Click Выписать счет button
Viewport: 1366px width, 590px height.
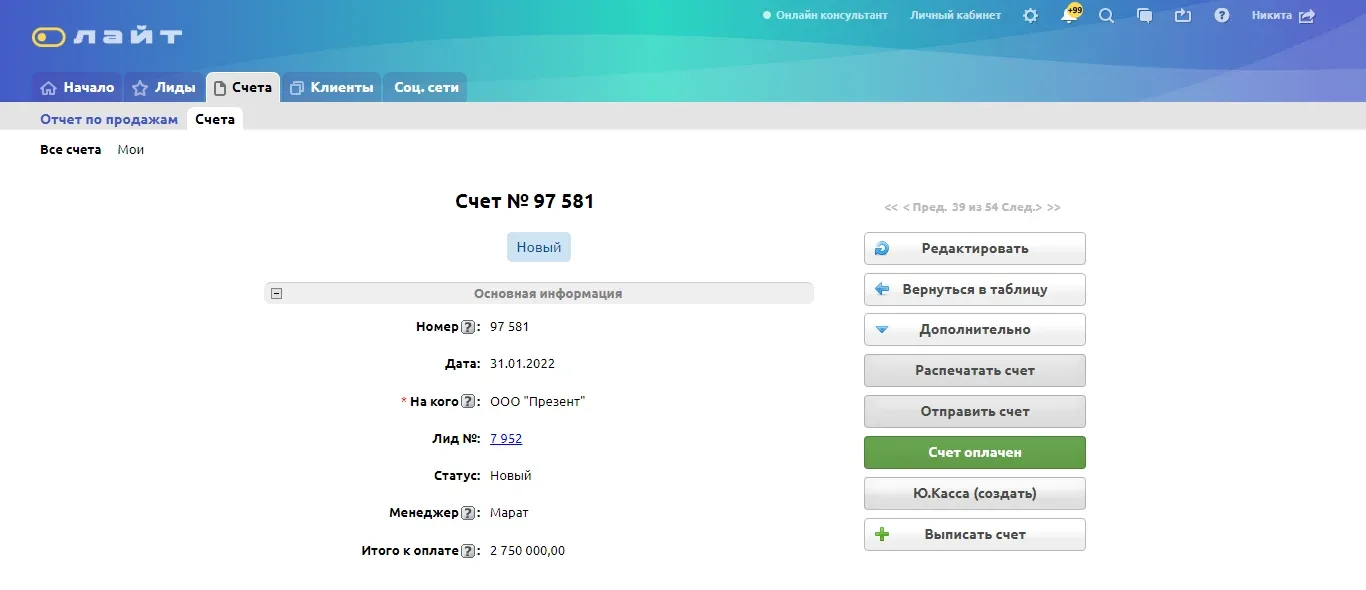tap(975, 535)
